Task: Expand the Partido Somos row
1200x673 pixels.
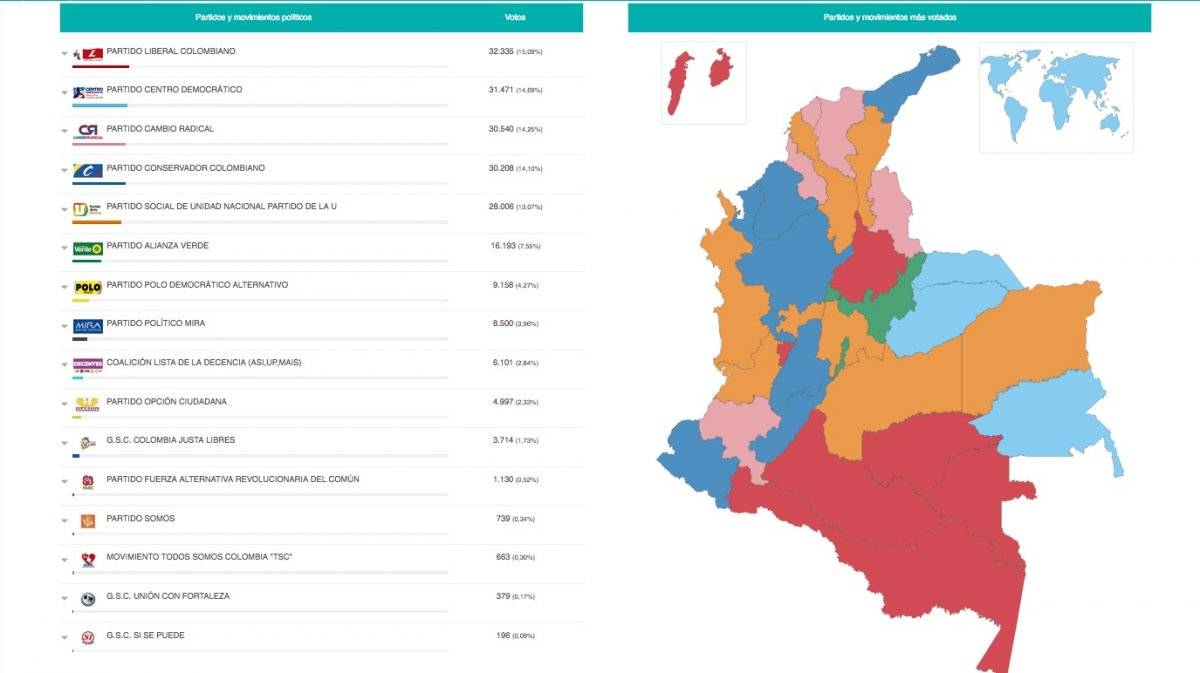Action: [x=65, y=522]
